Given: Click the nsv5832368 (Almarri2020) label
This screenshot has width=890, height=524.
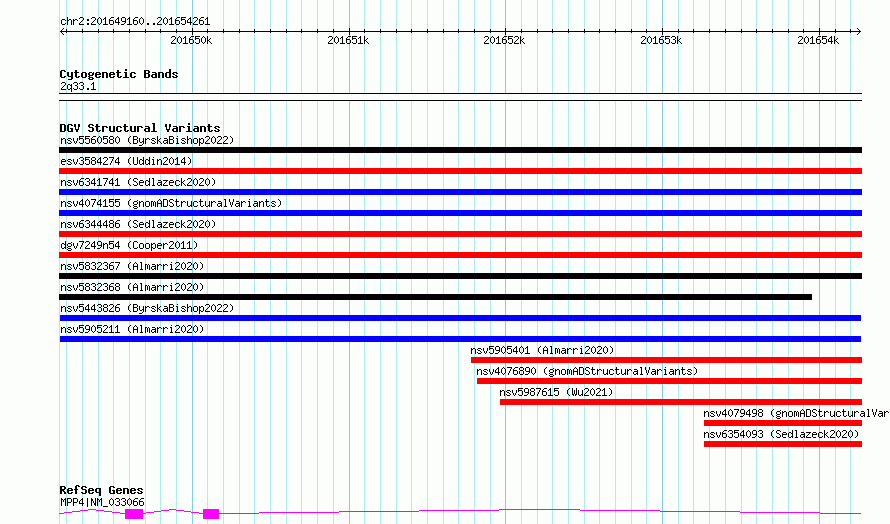Looking at the screenshot, I should [x=132, y=287].
